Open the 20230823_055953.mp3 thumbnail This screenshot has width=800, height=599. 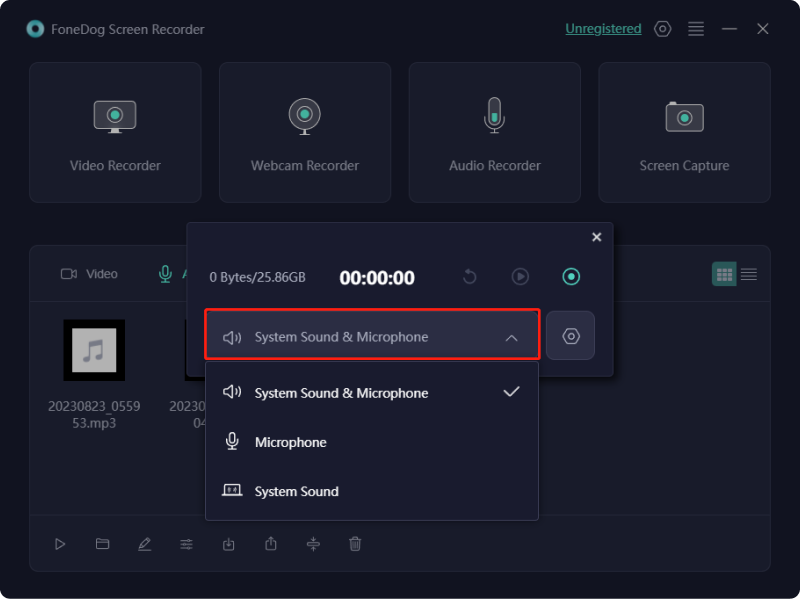[94, 351]
